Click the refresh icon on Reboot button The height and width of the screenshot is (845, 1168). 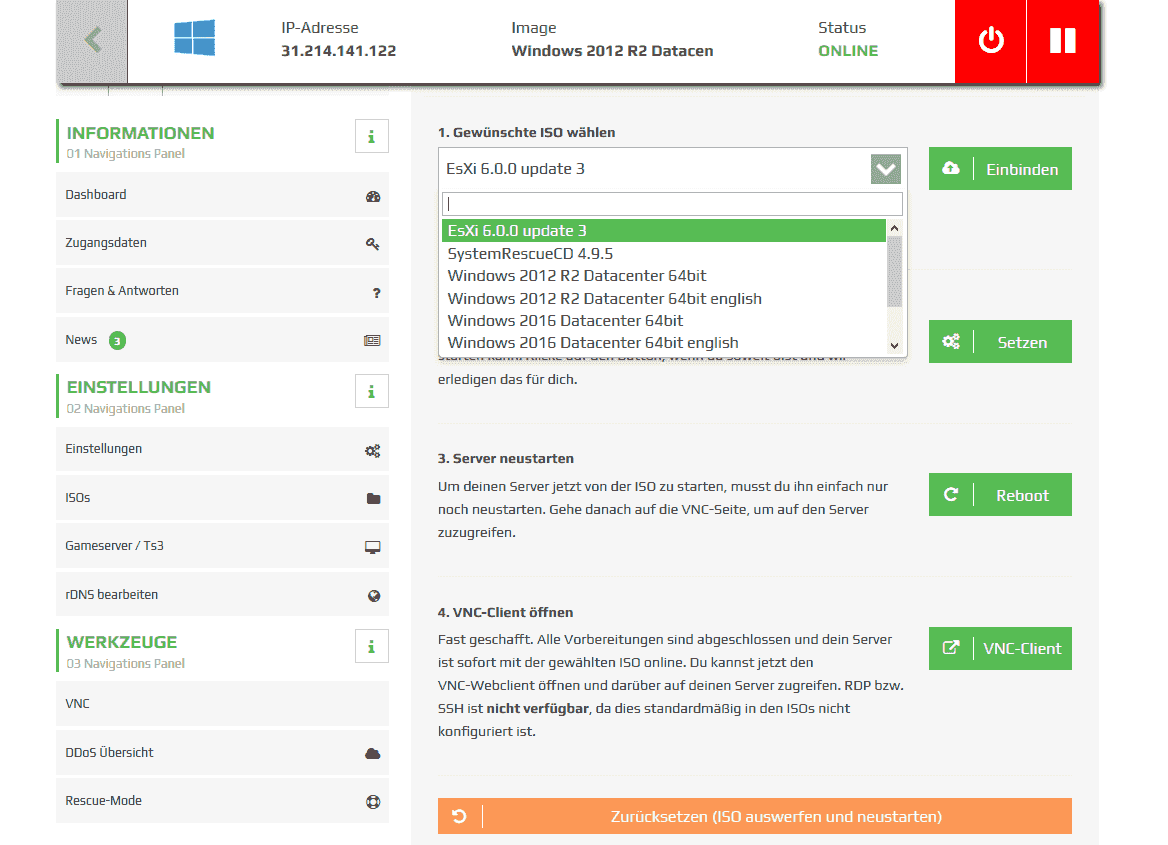tap(951, 494)
